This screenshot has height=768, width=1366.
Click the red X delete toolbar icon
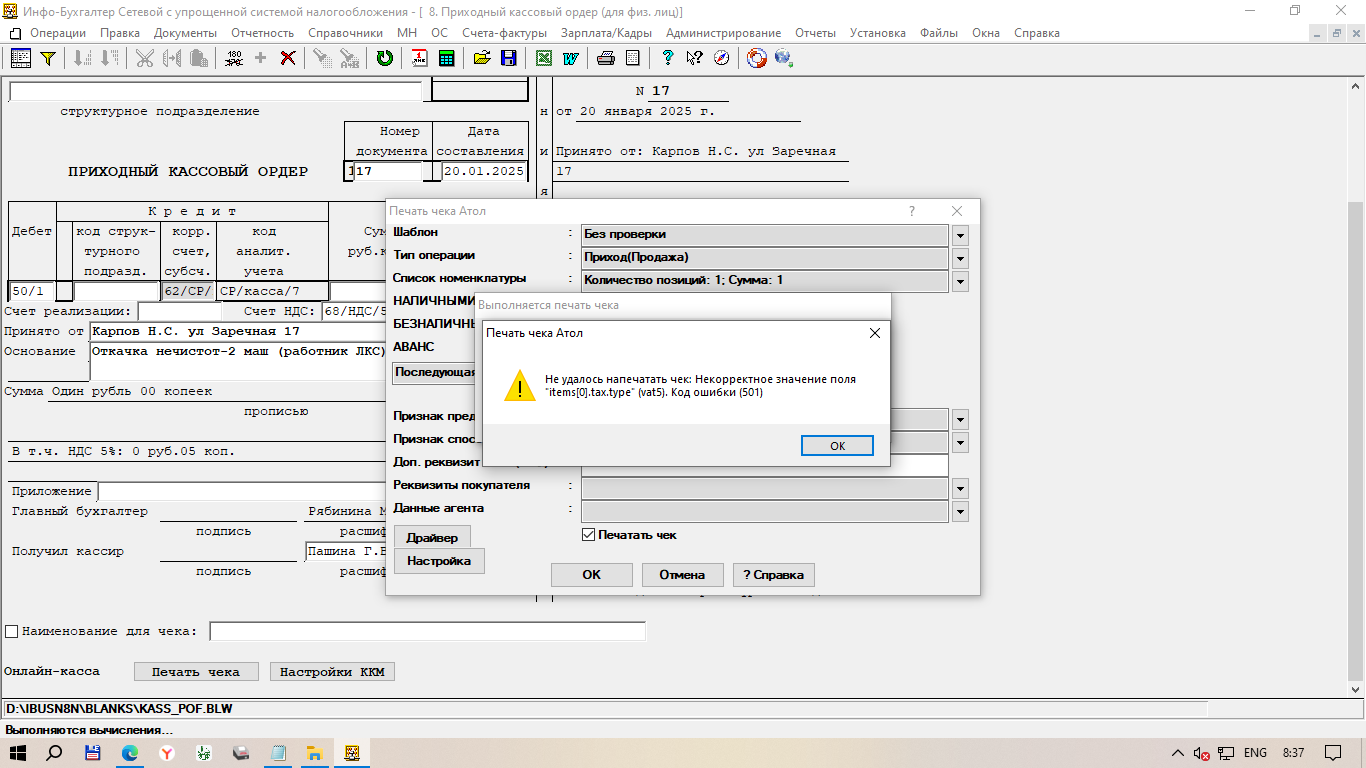[x=287, y=58]
